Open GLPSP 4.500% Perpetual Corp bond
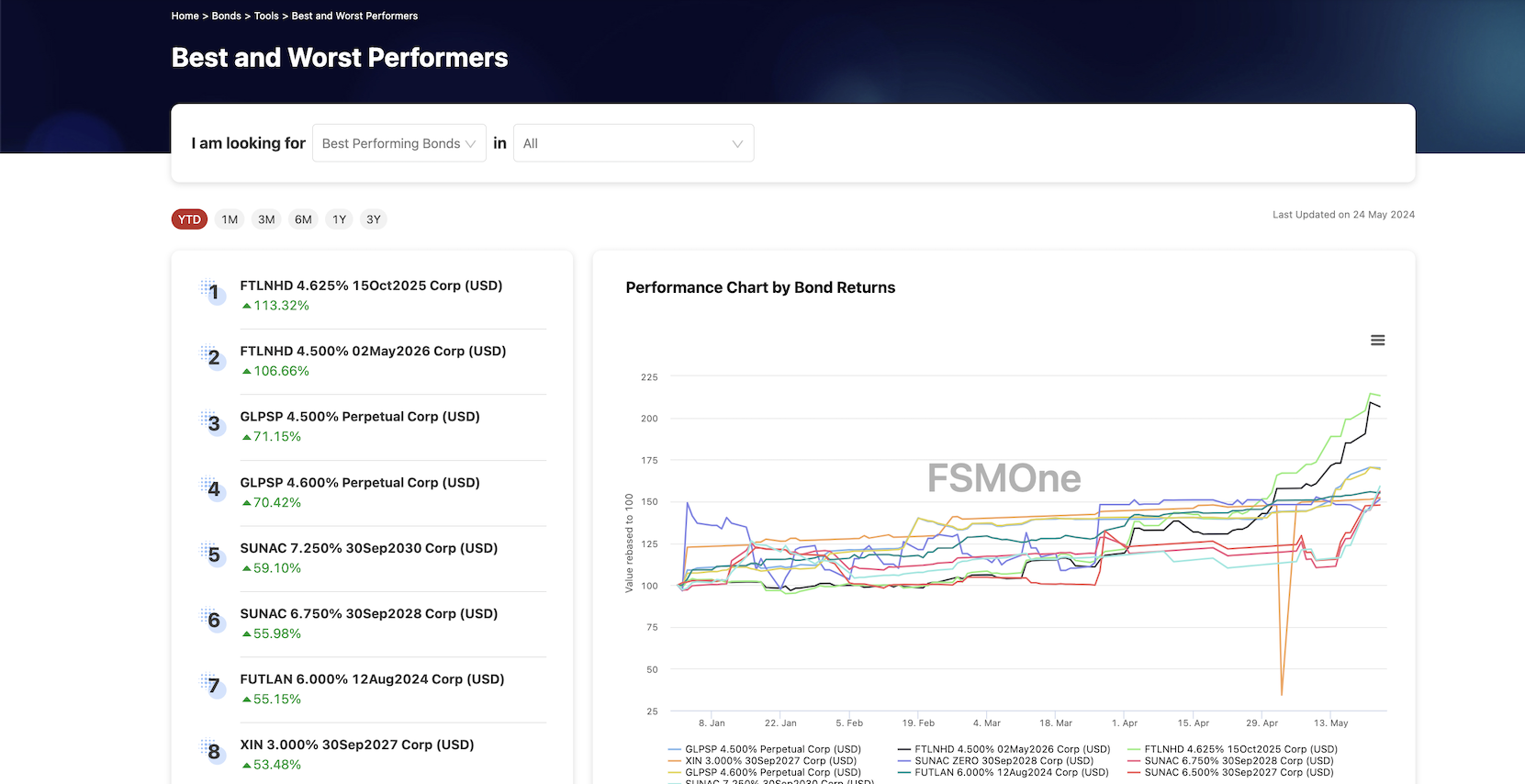This screenshot has height=784, width=1525. [360, 417]
